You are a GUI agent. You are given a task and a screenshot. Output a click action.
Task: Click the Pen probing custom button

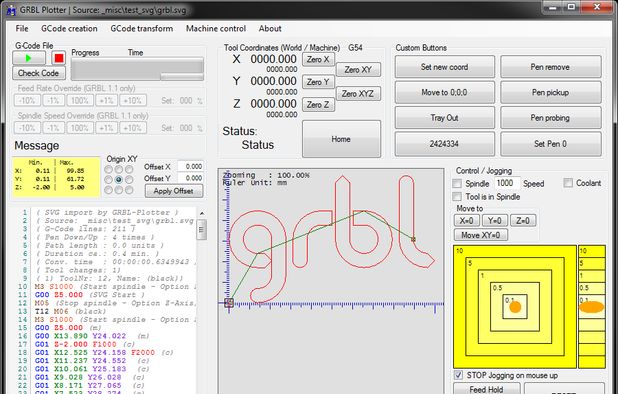tap(551, 118)
